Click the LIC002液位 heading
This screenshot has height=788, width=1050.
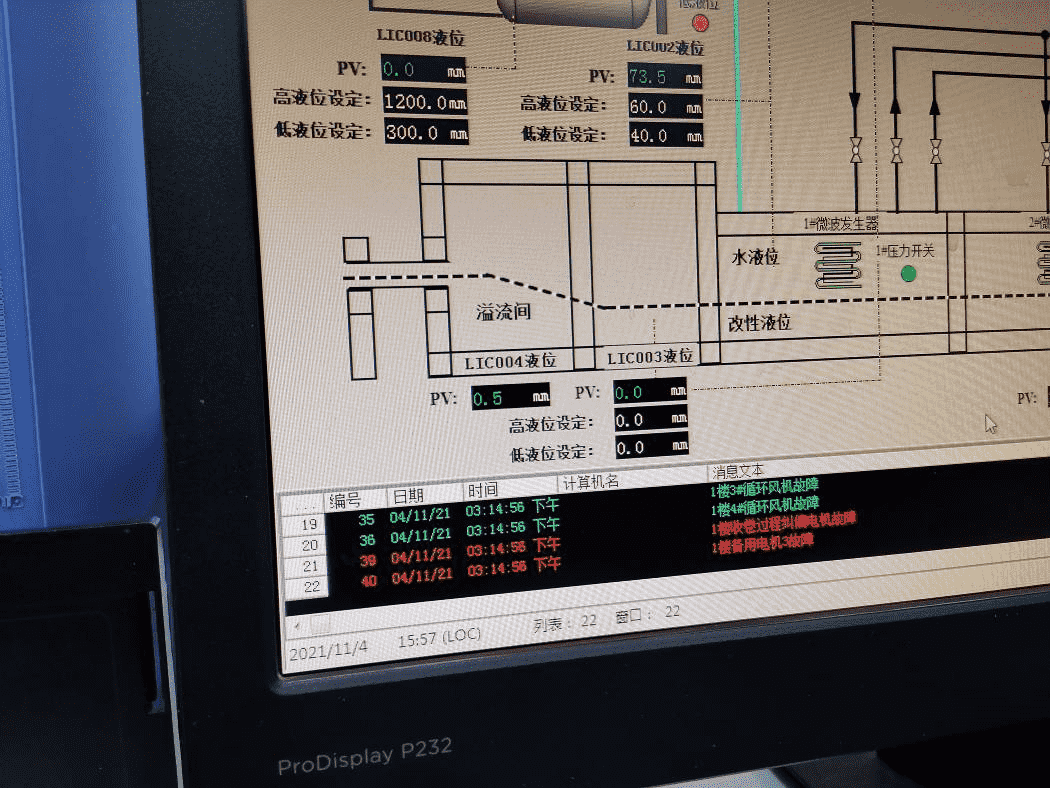coord(666,47)
